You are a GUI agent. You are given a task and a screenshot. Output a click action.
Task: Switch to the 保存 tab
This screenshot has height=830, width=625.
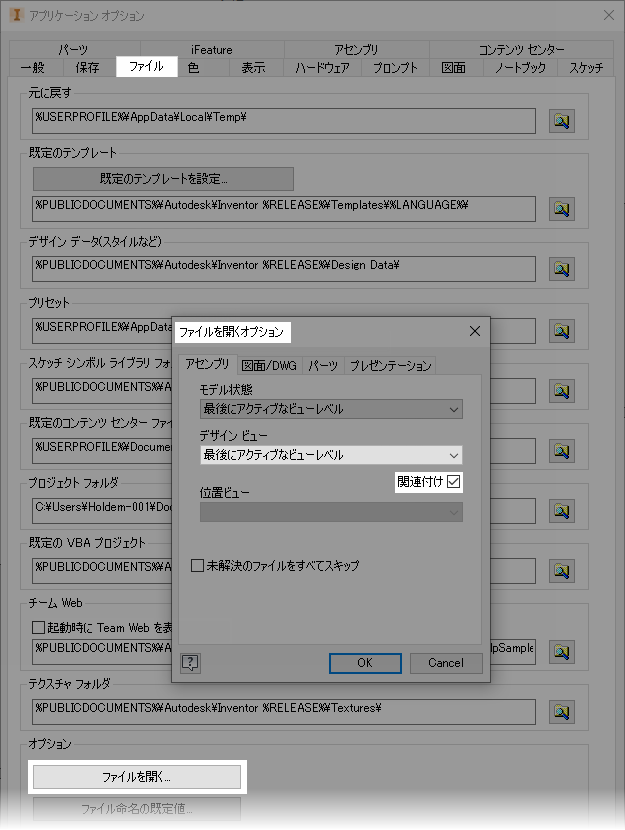88,68
